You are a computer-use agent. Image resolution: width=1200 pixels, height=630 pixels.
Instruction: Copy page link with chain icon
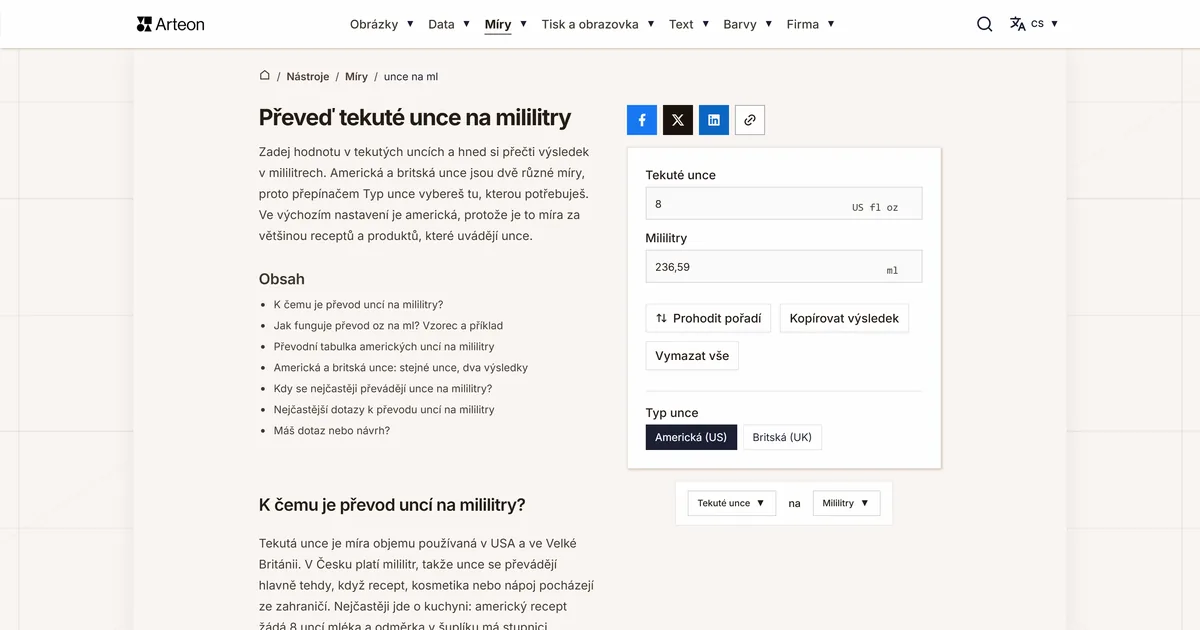(x=750, y=120)
